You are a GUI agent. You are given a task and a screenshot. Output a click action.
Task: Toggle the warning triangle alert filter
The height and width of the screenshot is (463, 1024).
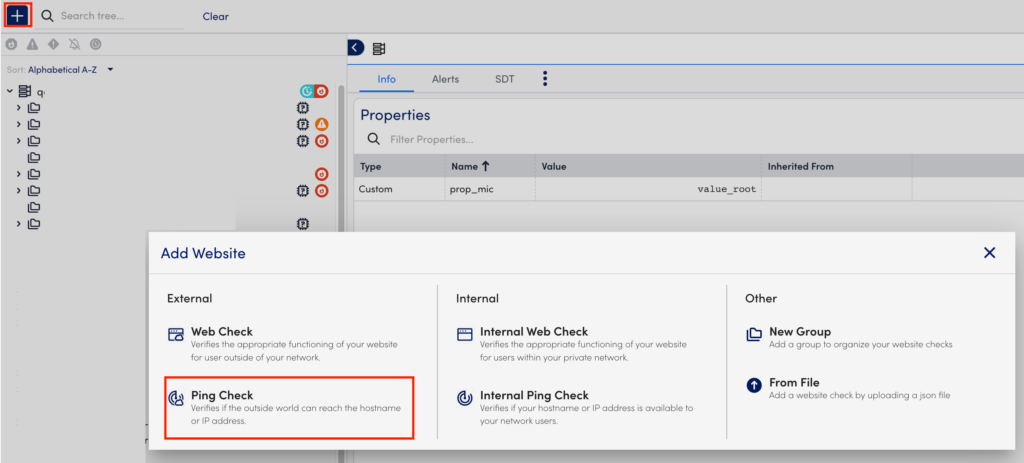coord(32,45)
